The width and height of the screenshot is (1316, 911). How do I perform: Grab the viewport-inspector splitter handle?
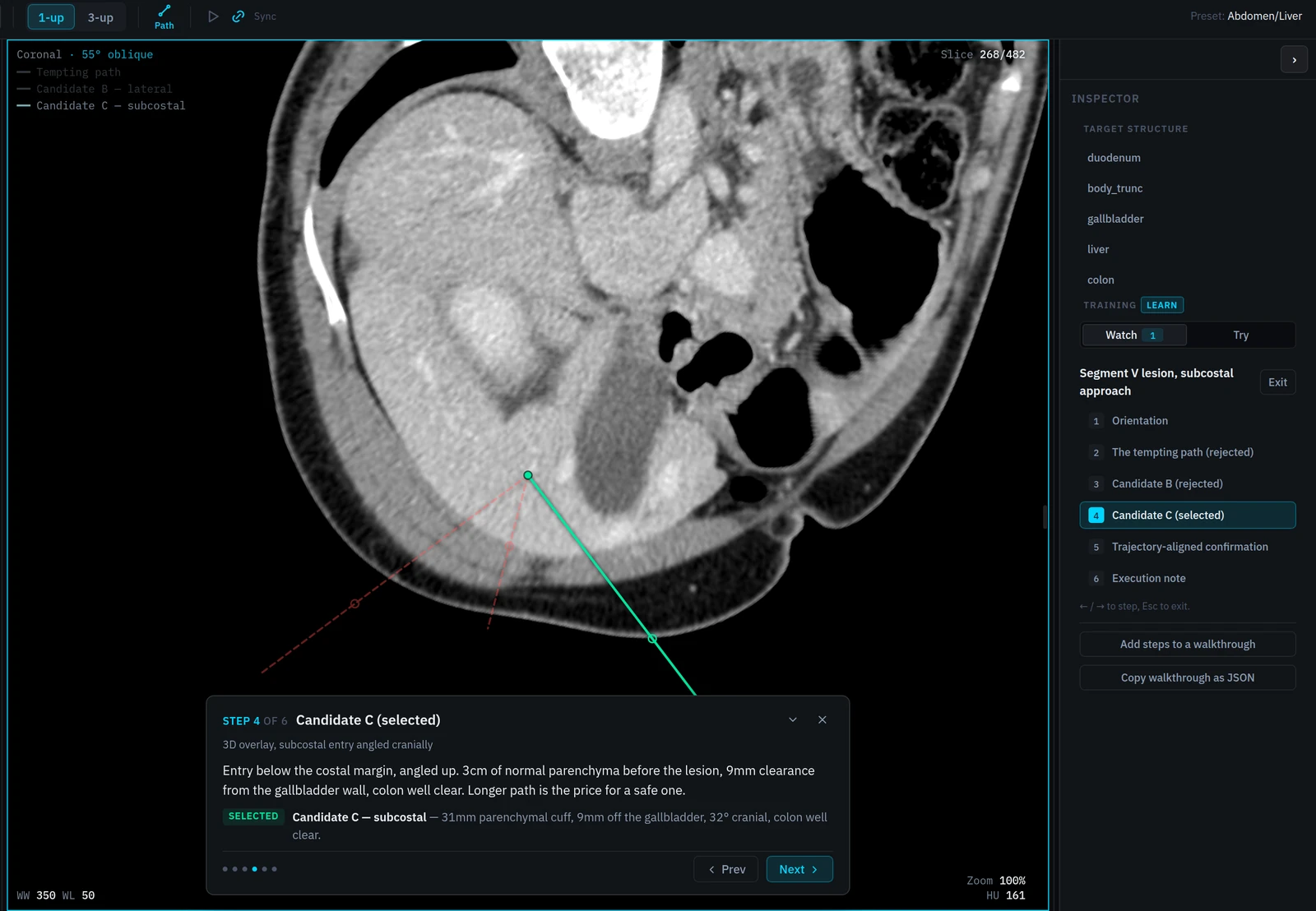click(x=1045, y=516)
